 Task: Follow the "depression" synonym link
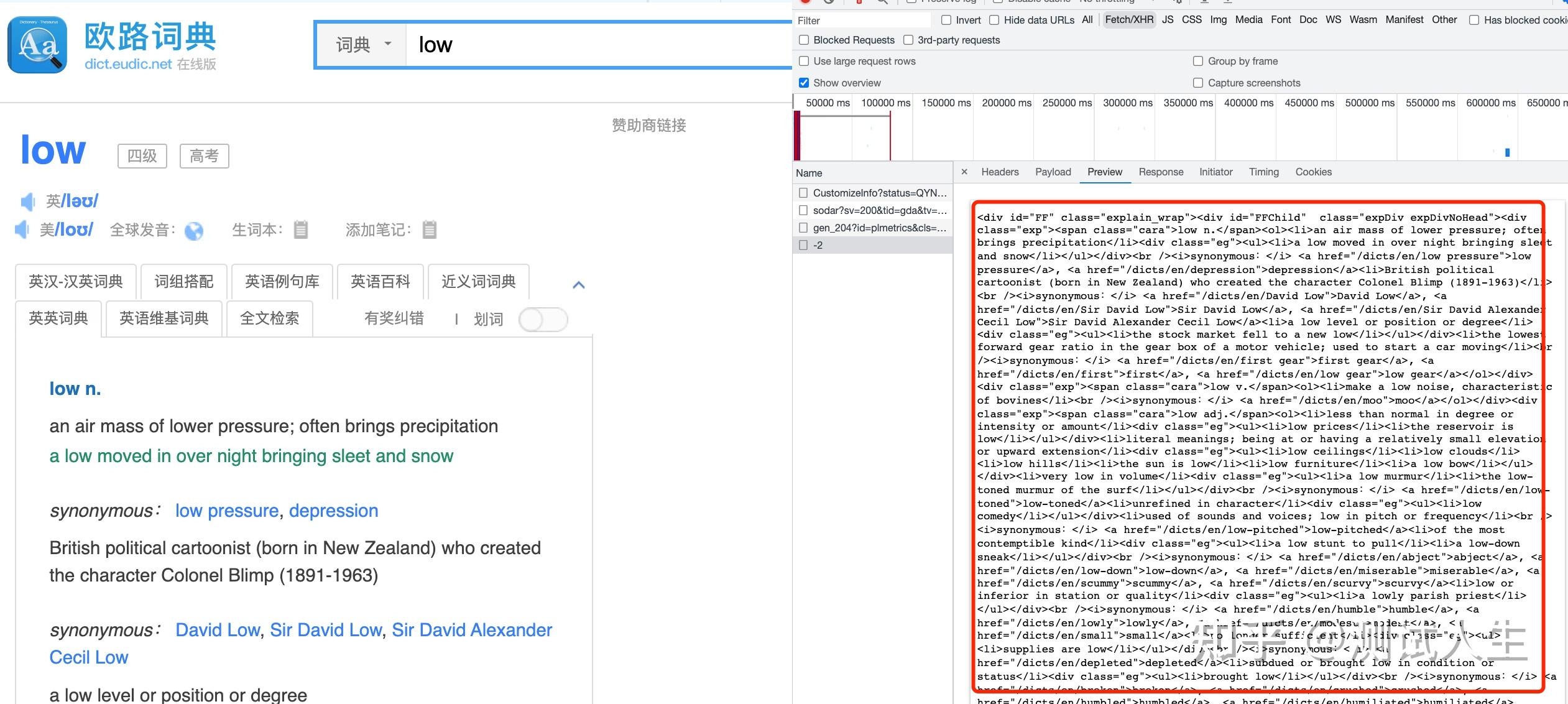click(333, 511)
